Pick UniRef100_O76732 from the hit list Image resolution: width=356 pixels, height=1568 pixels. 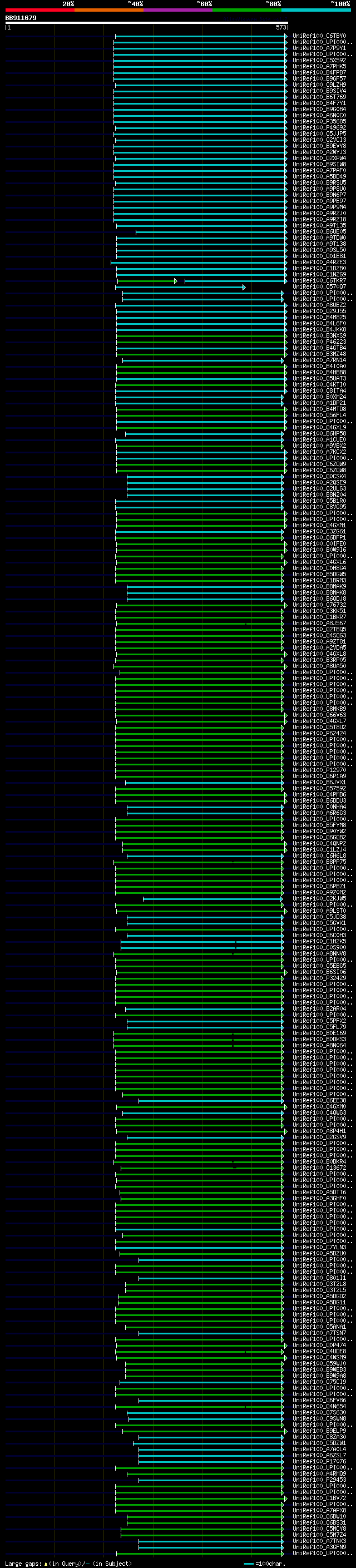pos(319,605)
